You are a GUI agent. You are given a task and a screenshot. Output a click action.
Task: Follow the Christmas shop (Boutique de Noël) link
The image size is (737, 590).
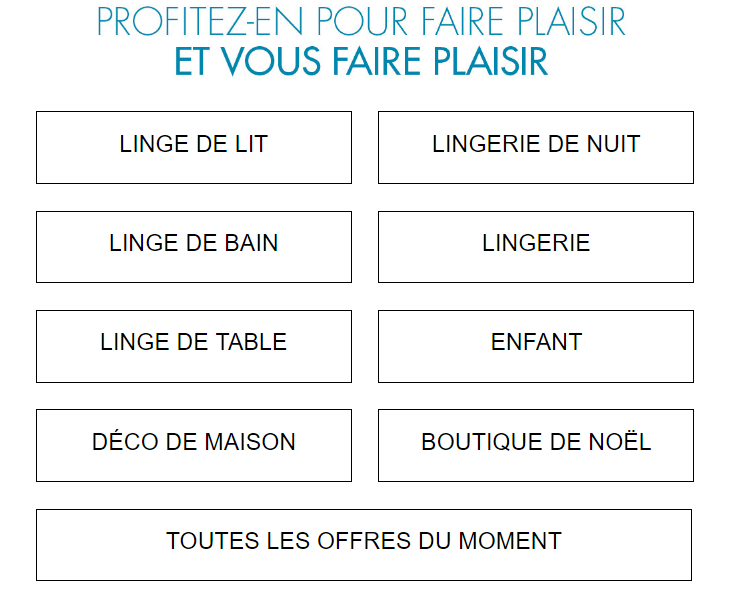(x=535, y=444)
